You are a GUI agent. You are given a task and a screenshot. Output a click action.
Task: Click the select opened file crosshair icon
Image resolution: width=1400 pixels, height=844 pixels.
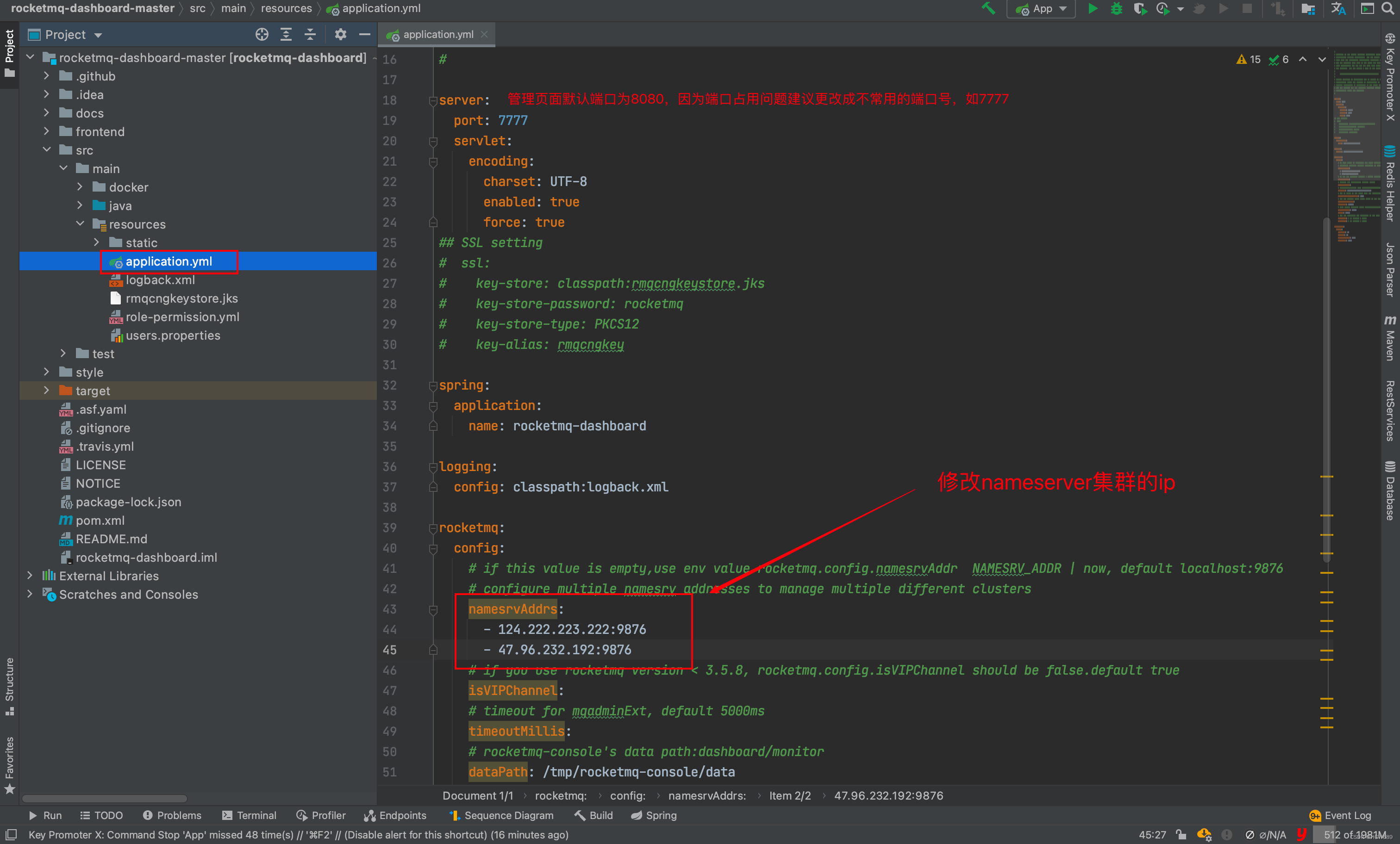click(x=262, y=35)
